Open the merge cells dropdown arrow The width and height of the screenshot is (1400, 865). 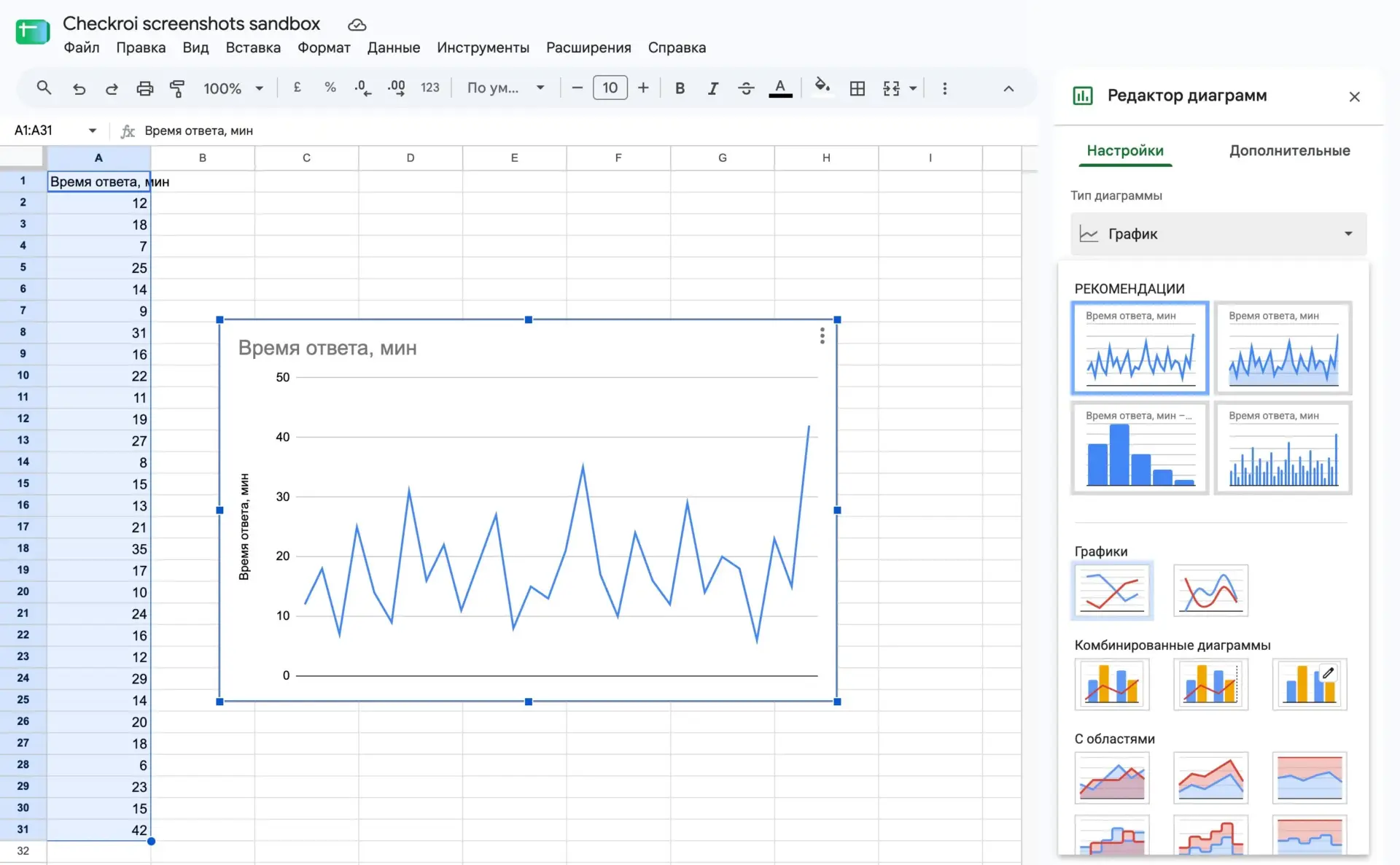(913, 89)
